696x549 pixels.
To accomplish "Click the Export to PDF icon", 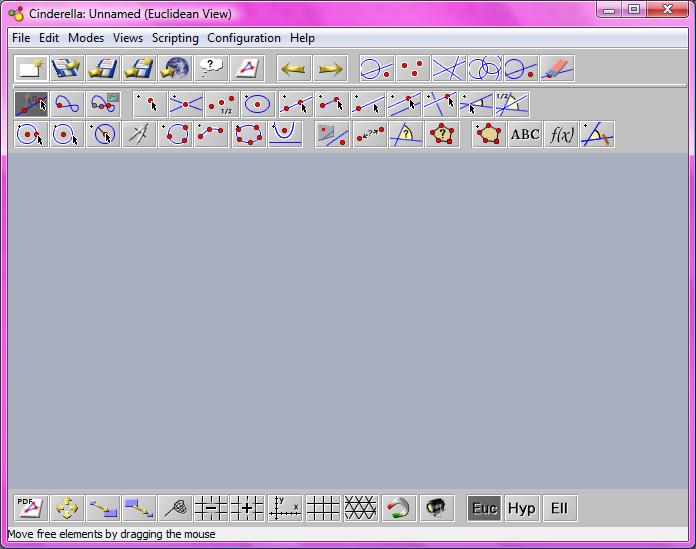I will click(29, 508).
